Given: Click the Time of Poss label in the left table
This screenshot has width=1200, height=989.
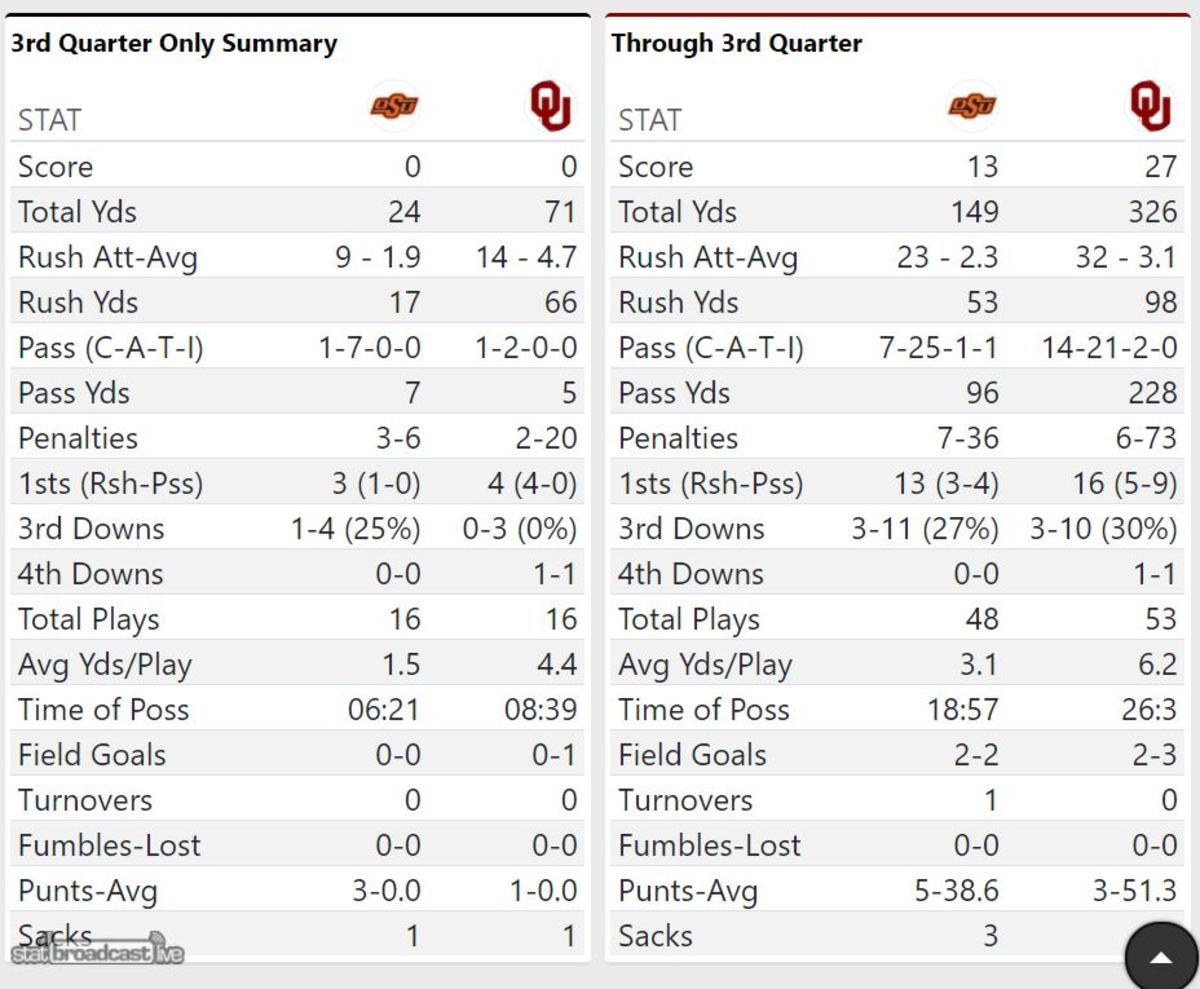Looking at the screenshot, I should click(103, 710).
